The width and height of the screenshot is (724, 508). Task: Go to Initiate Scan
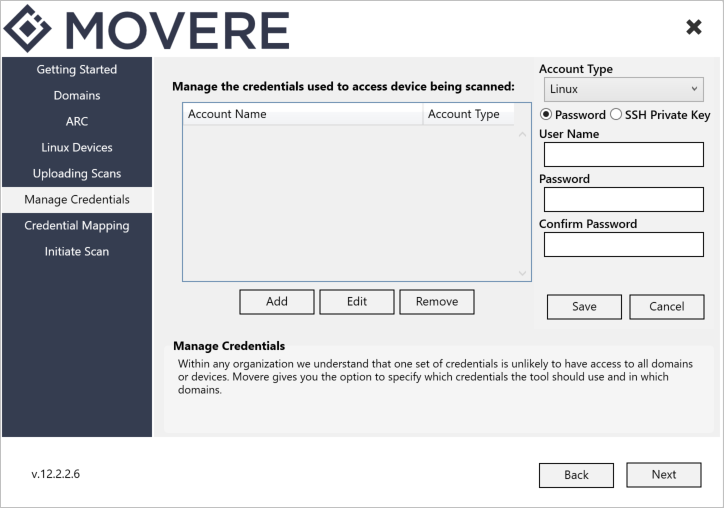pos(77,252)
